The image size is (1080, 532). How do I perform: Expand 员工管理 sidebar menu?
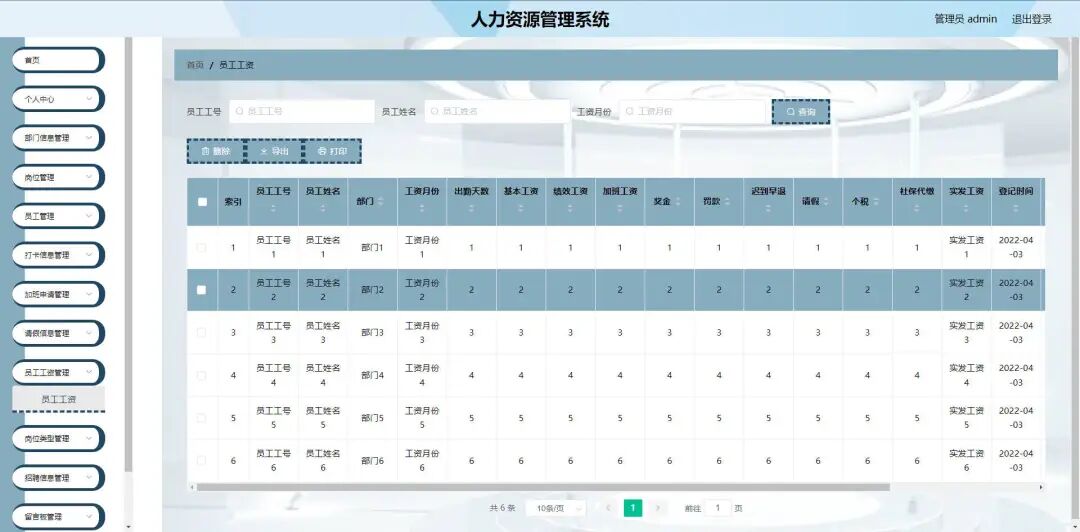pyautogui.click(x=58, y=216)
